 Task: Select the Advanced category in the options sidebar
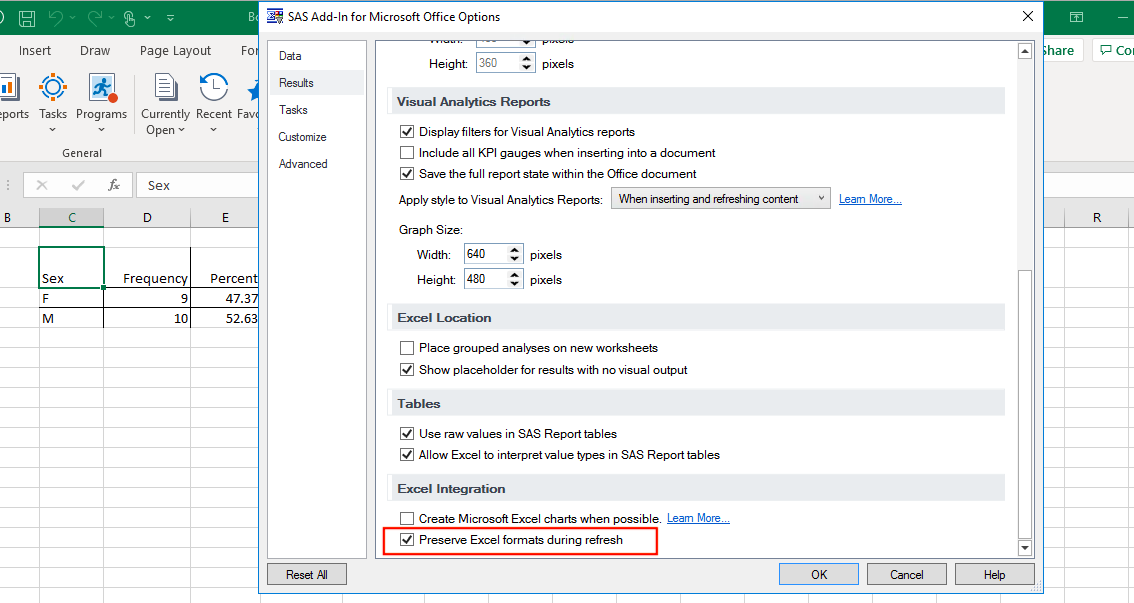pos(303,163)
